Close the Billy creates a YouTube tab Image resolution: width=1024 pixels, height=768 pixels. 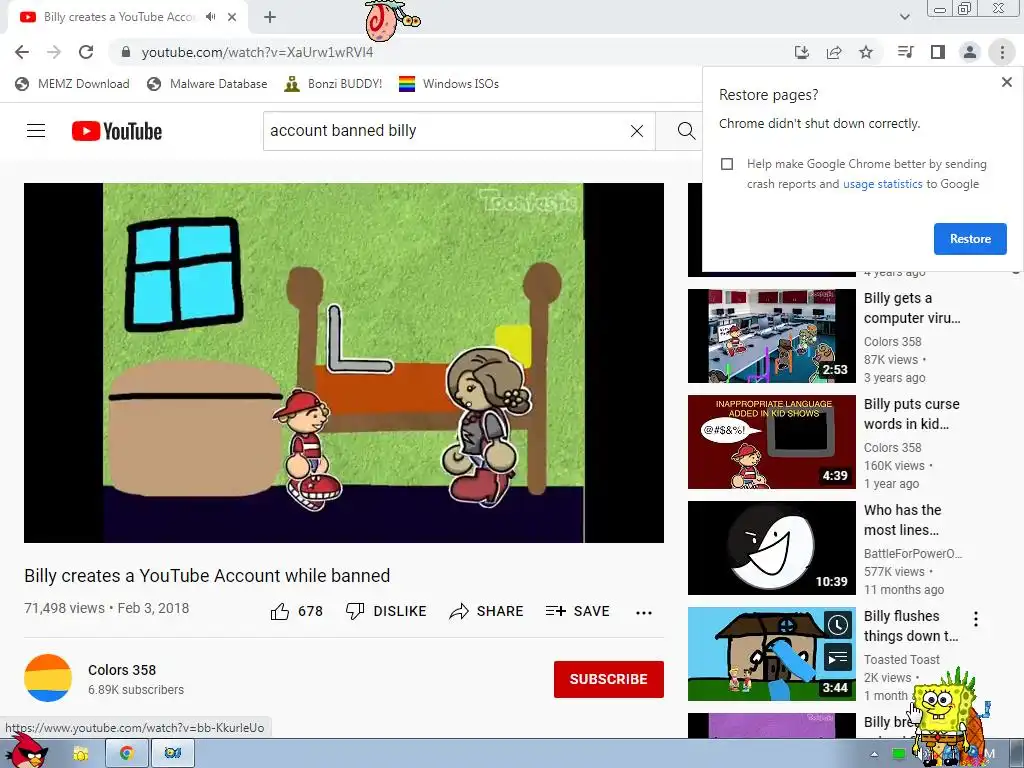[232, 17]
